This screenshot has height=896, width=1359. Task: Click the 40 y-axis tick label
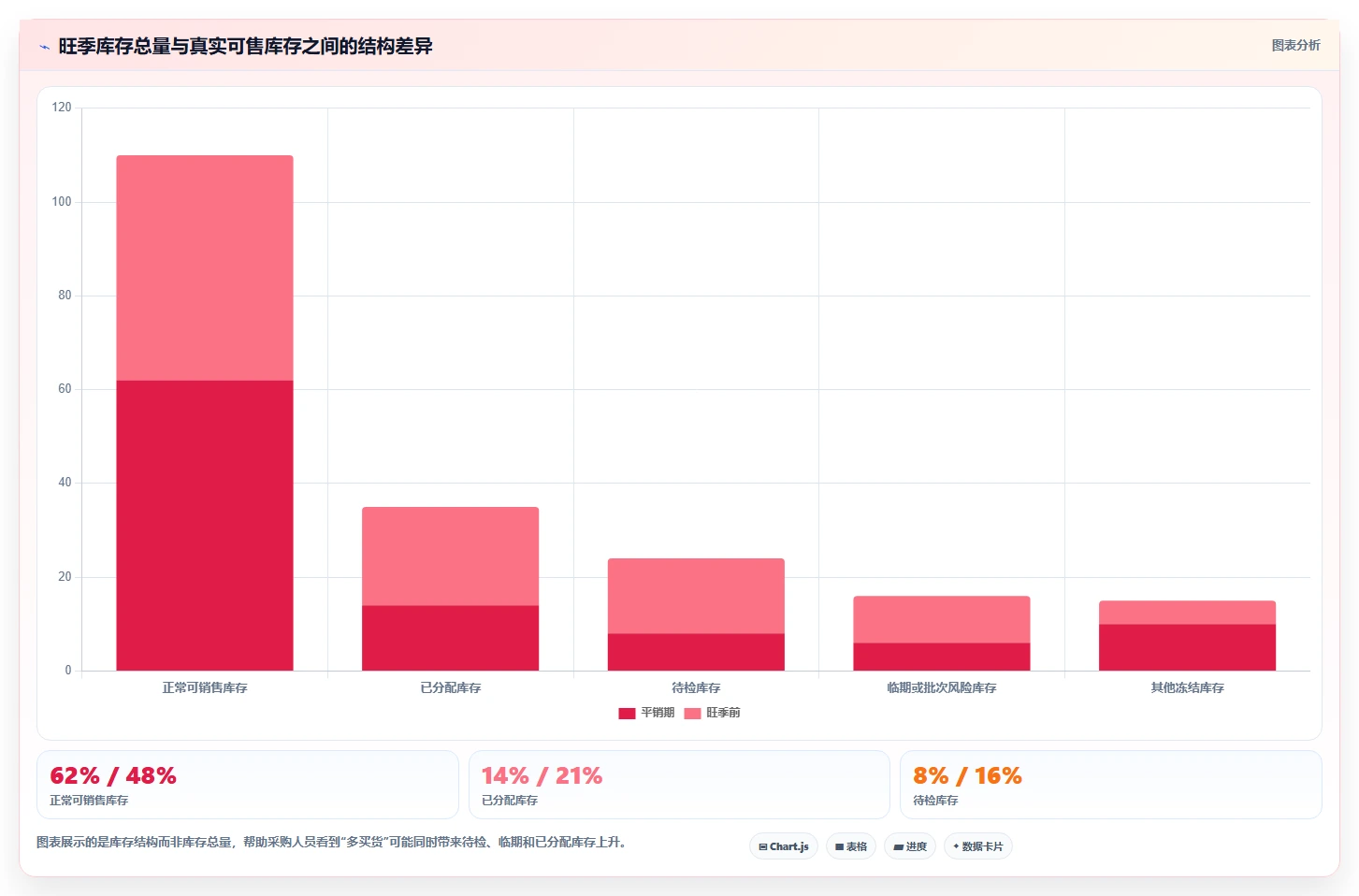[x=65, y=483]
